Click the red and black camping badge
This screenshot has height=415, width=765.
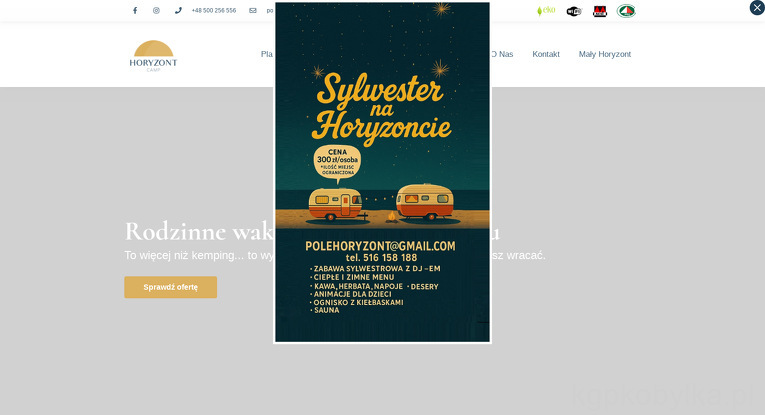(600, 11)
